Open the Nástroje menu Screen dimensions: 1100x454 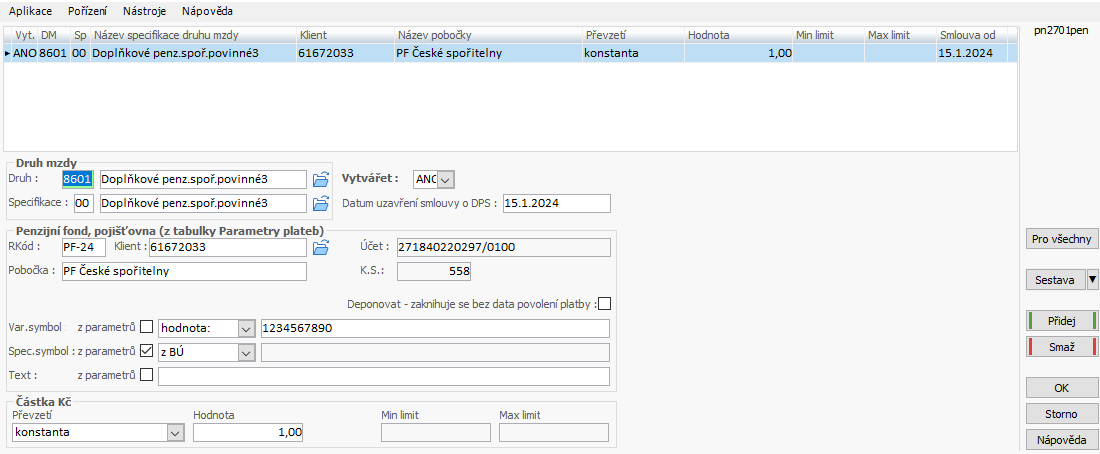[x=144, y=11]
